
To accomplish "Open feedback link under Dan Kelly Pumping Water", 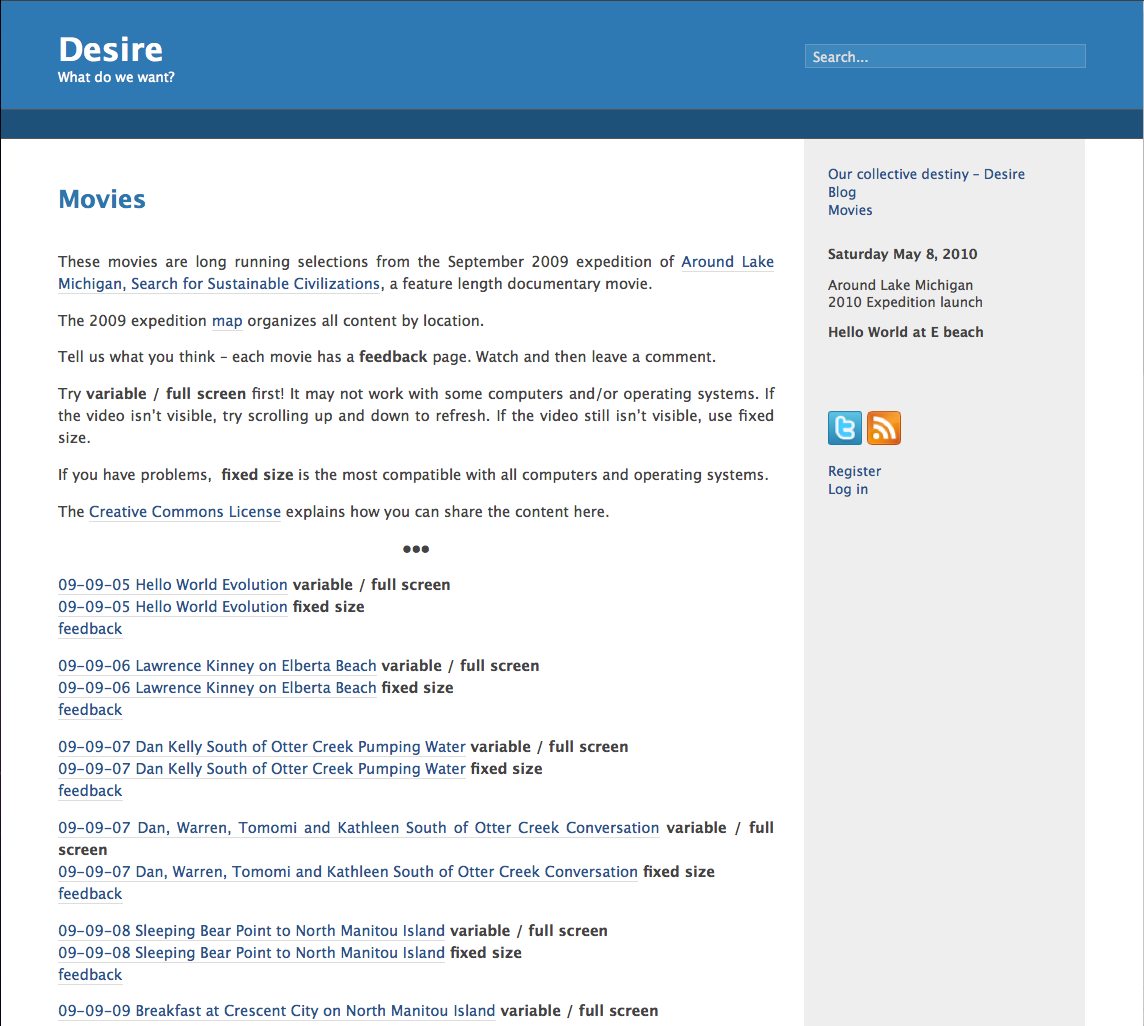I will (x=90, y=790).
